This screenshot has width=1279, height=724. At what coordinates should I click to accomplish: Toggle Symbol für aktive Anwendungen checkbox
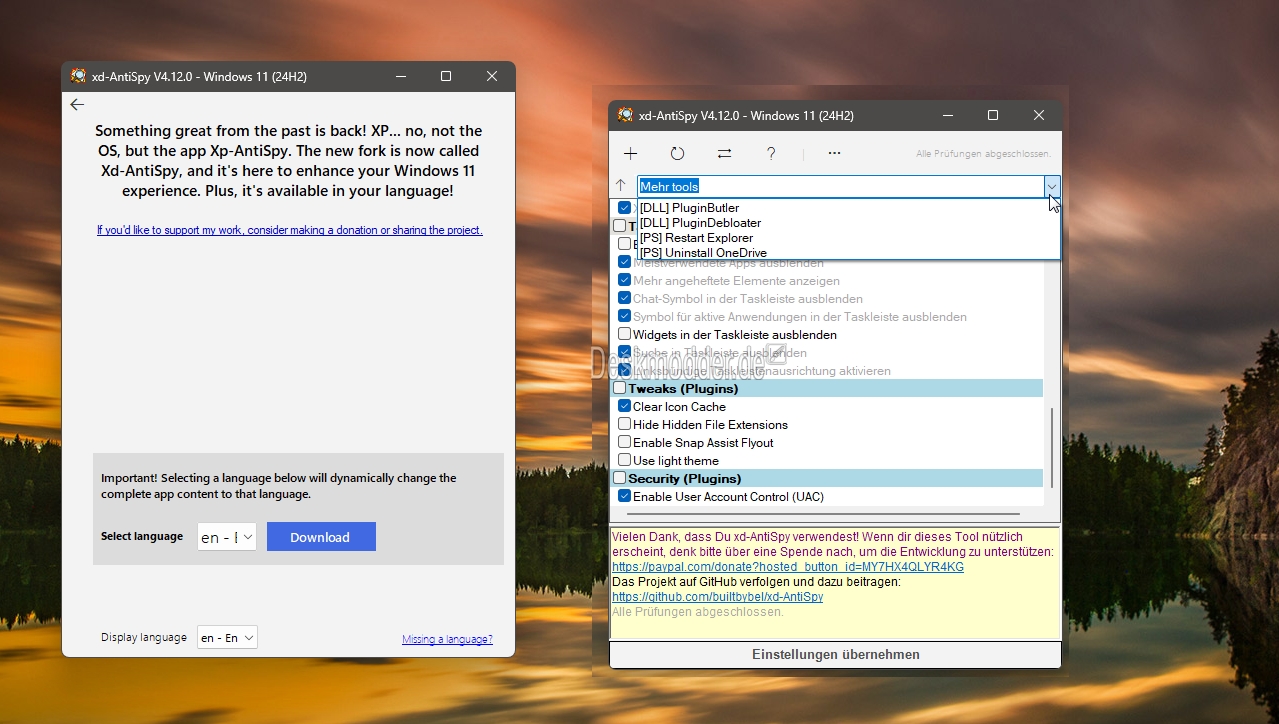[x=625, y=317]
